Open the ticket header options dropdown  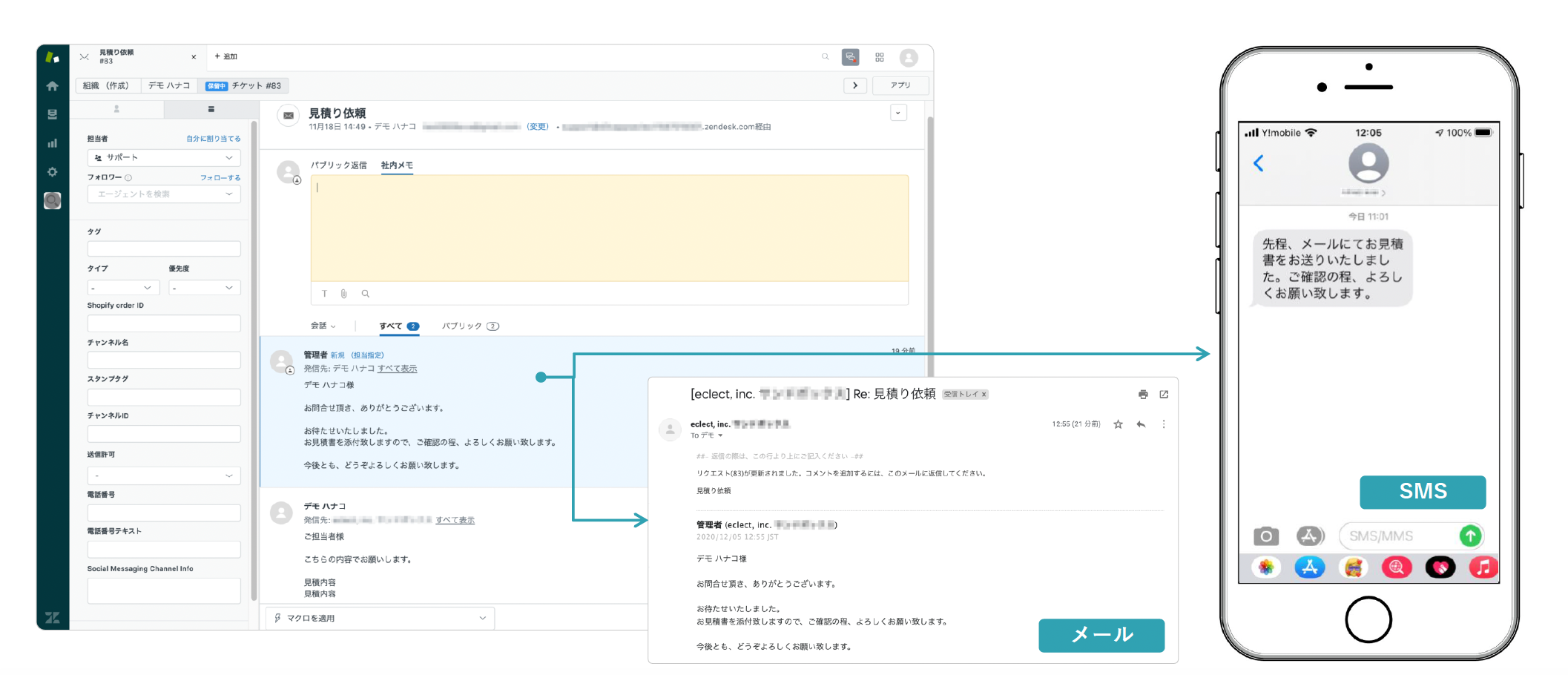pos(898,113)
